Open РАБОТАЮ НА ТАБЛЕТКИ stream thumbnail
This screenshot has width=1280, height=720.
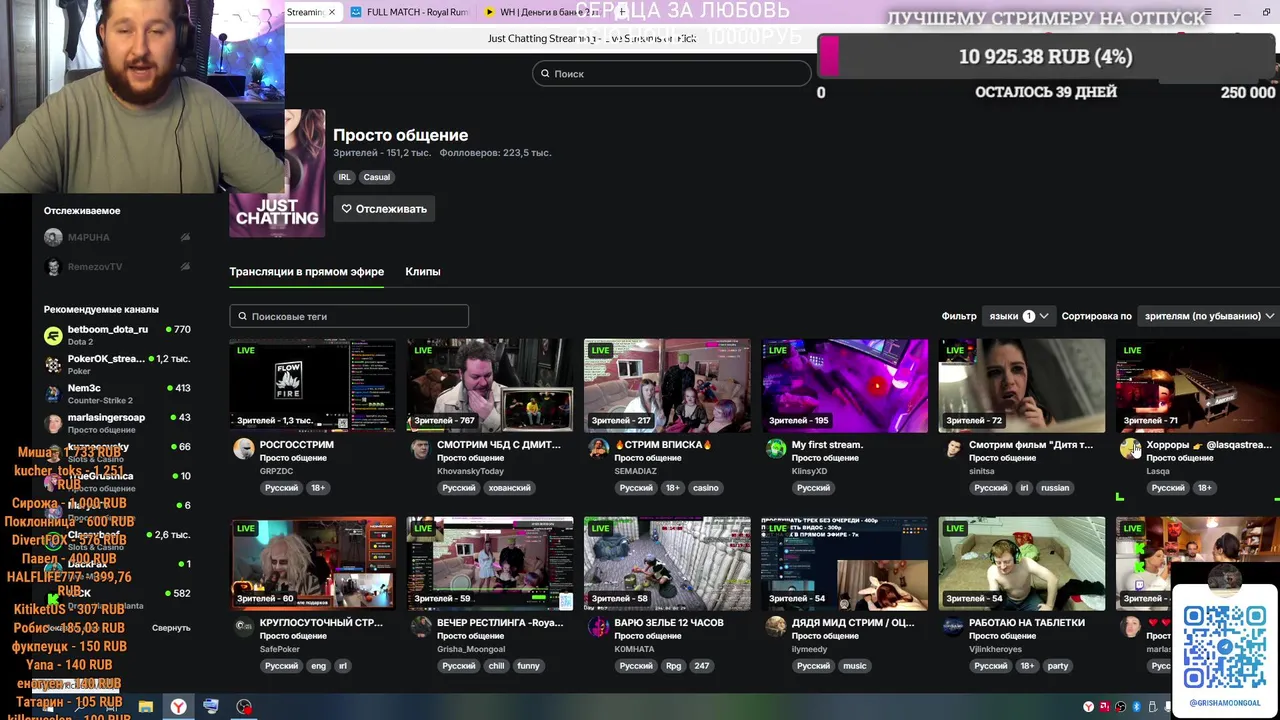coord(1022,563)
